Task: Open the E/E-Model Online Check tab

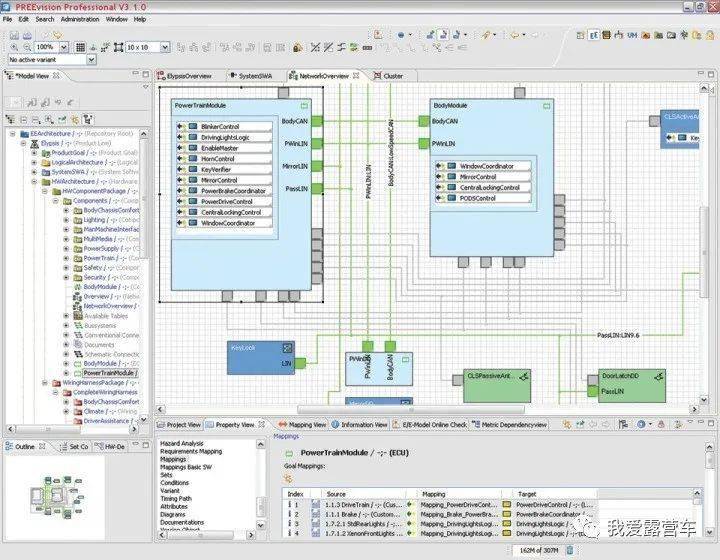Action: point(429,425)
